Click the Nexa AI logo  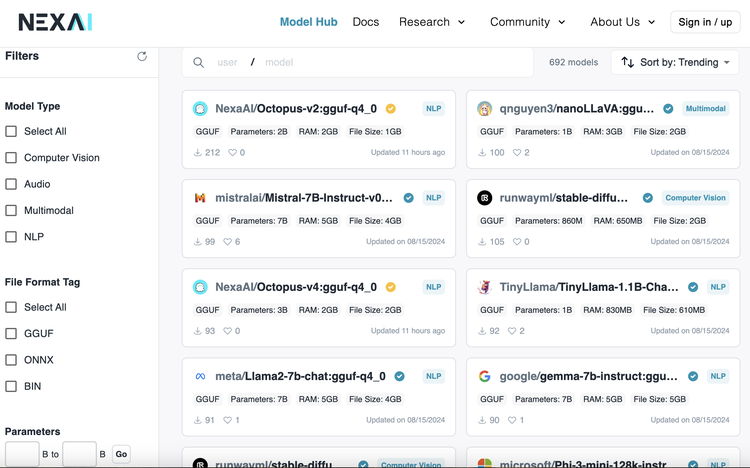tap(55, 22)
